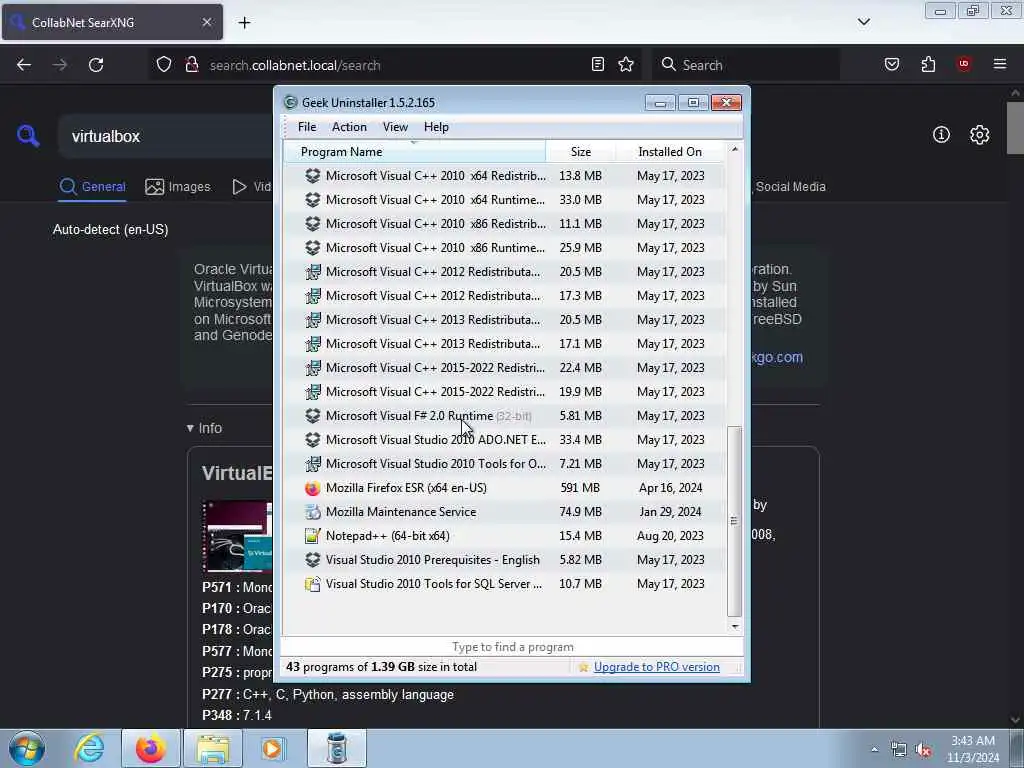Click the Visual F# 2.0 Runtime icon

(313, 416)
